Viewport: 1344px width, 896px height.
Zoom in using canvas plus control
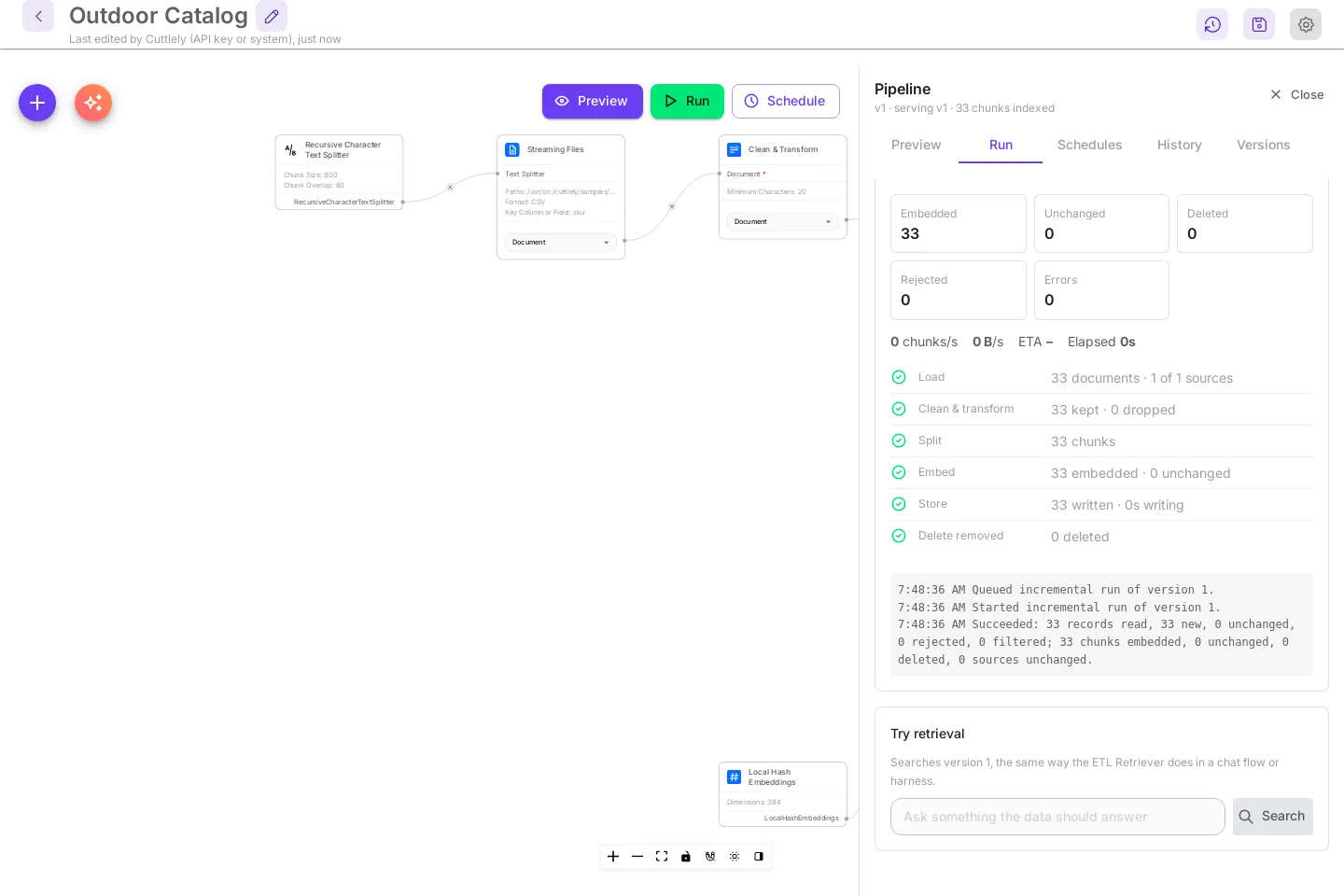coord(613,856)
